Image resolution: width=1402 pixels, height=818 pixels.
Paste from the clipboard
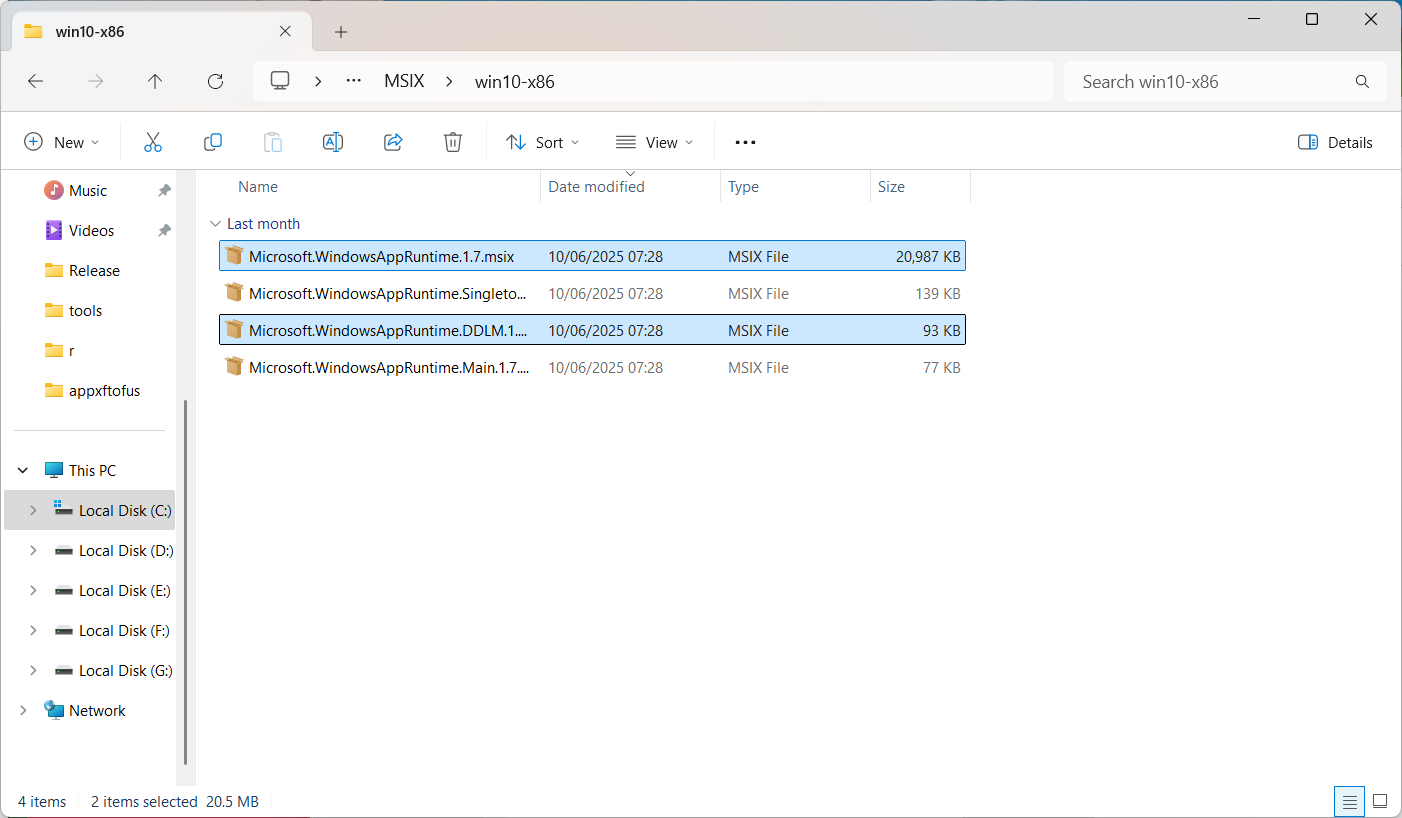coord(272,142)
